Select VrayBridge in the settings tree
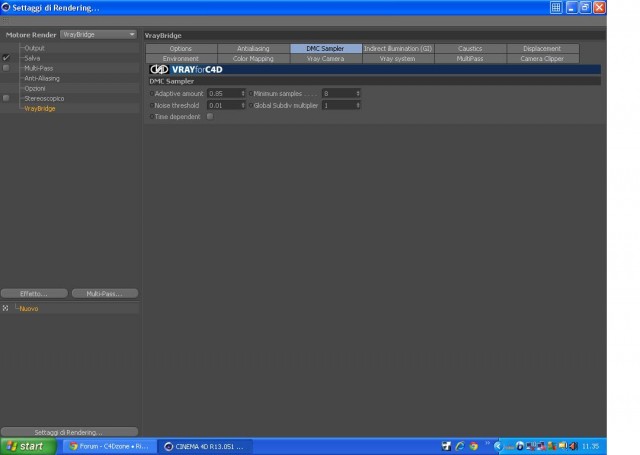The width and height of the screenshot is (640, 455). [40, 109]
